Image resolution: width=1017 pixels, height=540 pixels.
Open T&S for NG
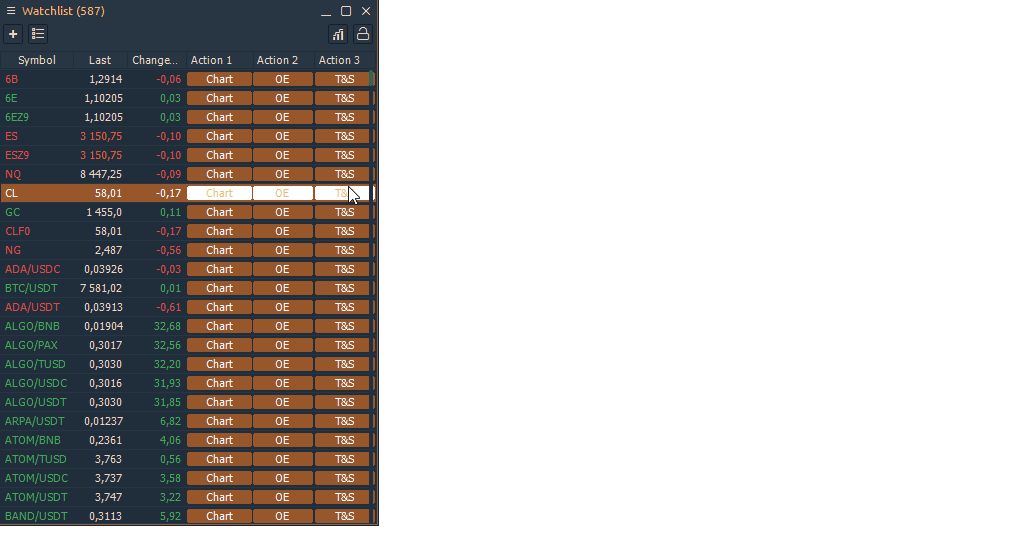click(342, 250)
